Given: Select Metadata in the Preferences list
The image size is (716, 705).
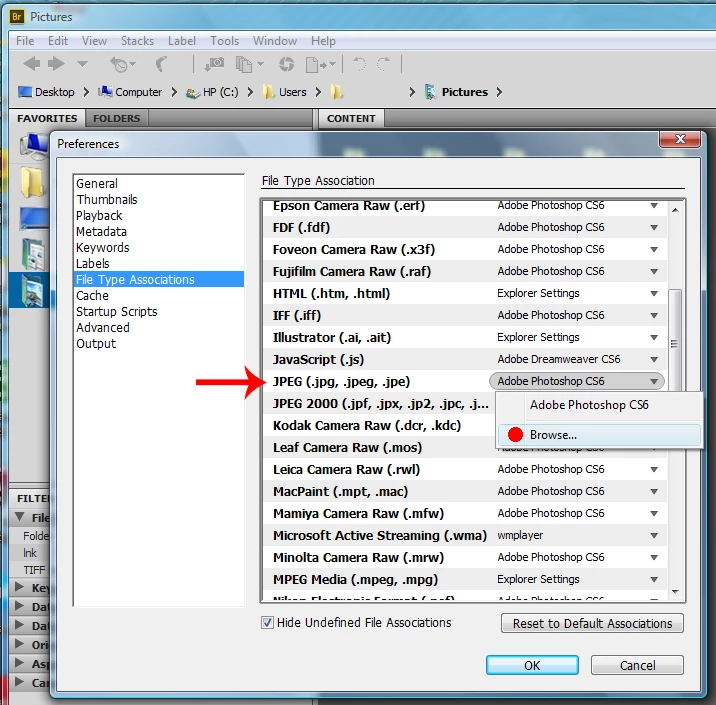Looking at the screenshot, I should [101, 231].
